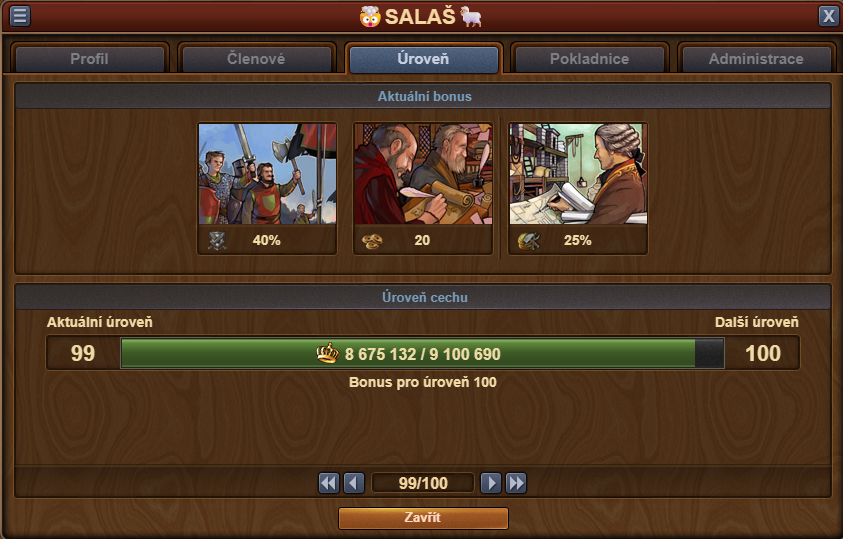Click the hammer 25% construction bonus icon
843x539 pixels.
(x=528, y=241)
